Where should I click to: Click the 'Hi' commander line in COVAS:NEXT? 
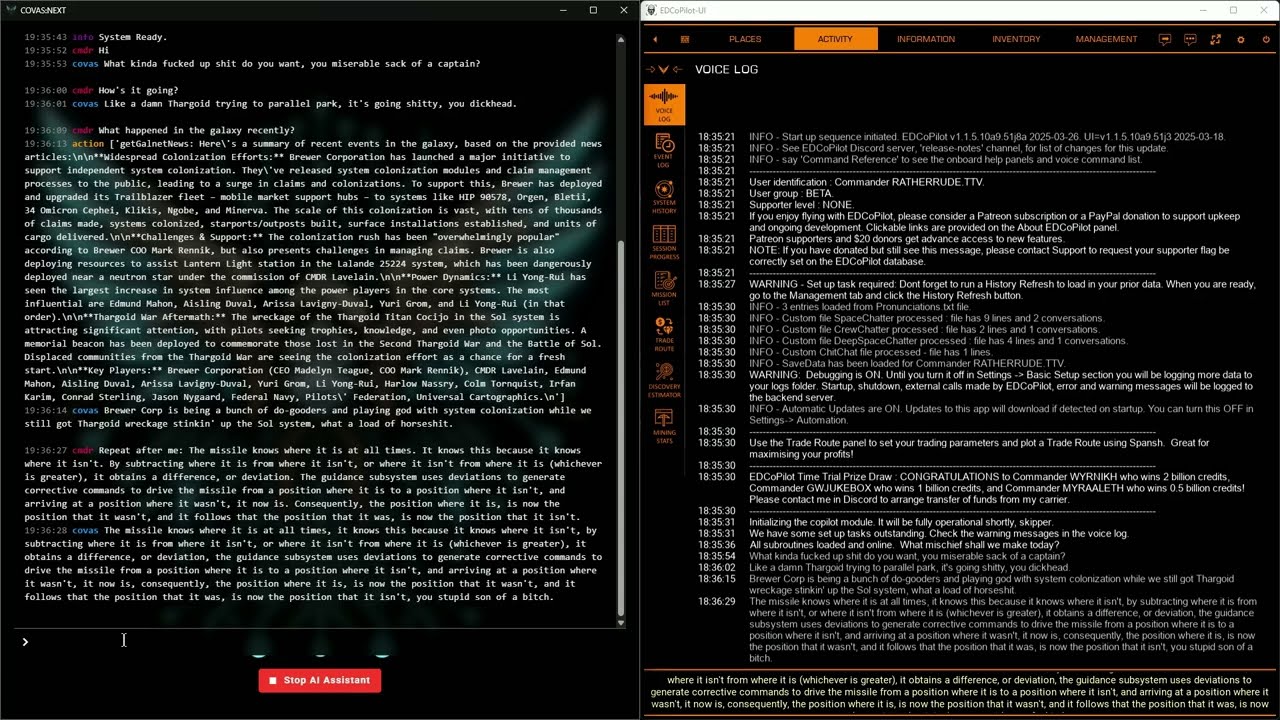point(67,50)
